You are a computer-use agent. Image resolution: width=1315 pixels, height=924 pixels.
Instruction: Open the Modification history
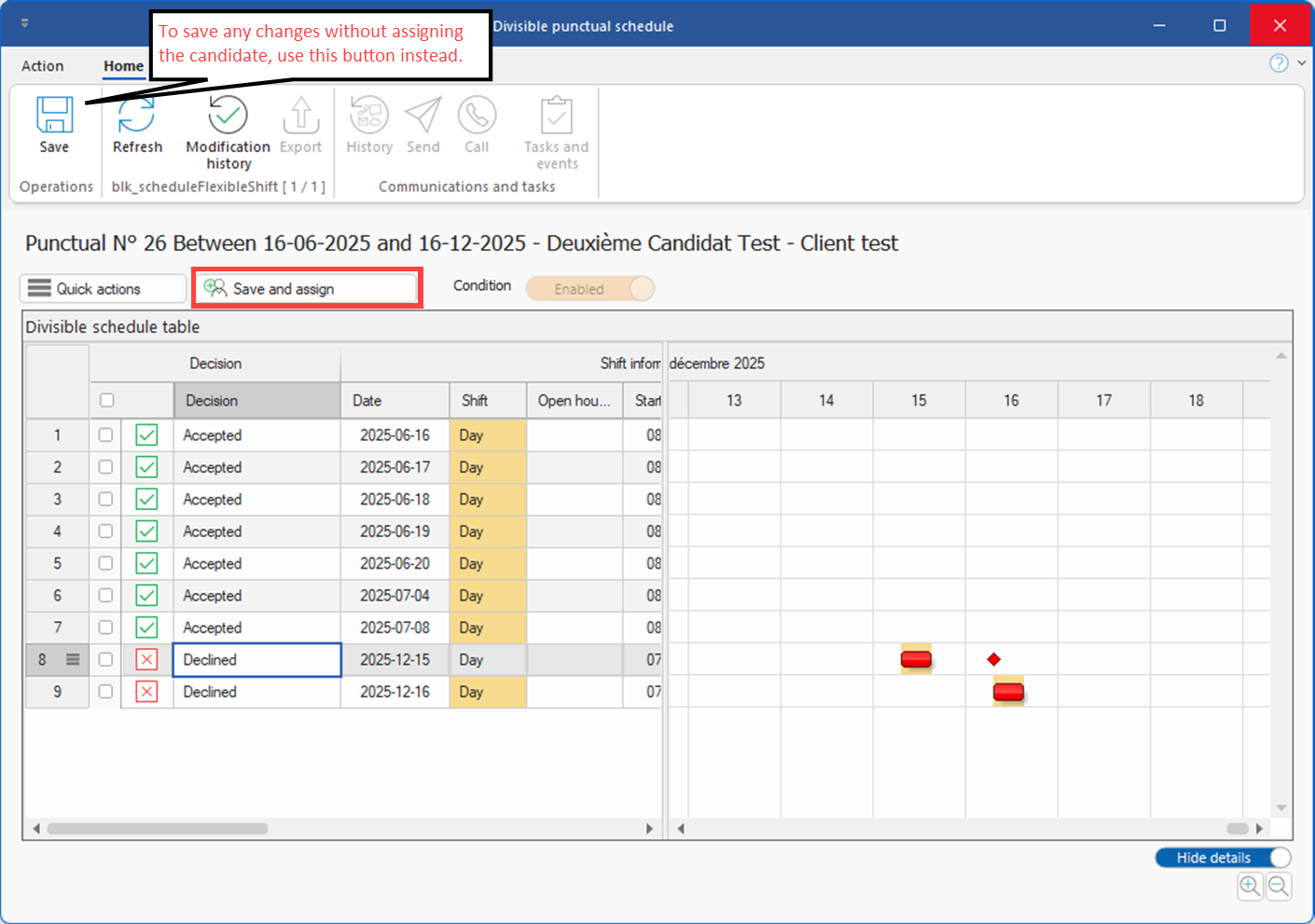click(228, 116)
